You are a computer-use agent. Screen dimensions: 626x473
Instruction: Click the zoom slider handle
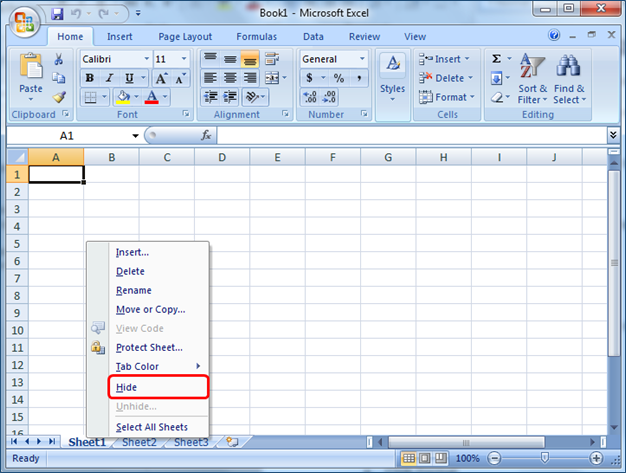tap(545, 458)
